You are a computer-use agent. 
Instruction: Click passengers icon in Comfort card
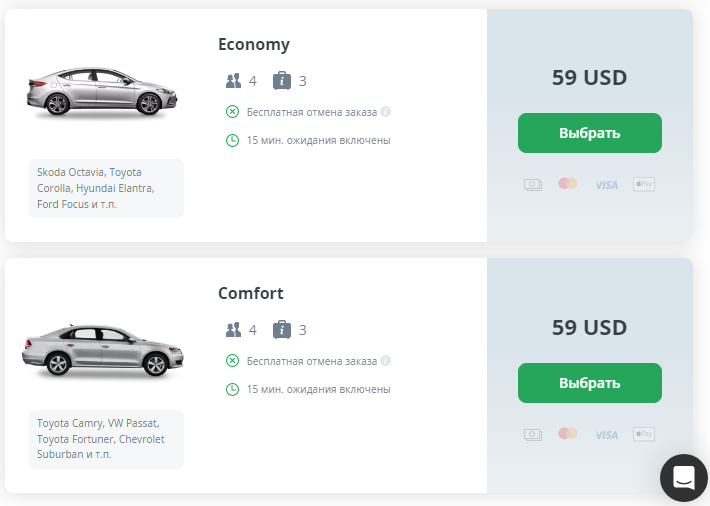tap(234, 330)
